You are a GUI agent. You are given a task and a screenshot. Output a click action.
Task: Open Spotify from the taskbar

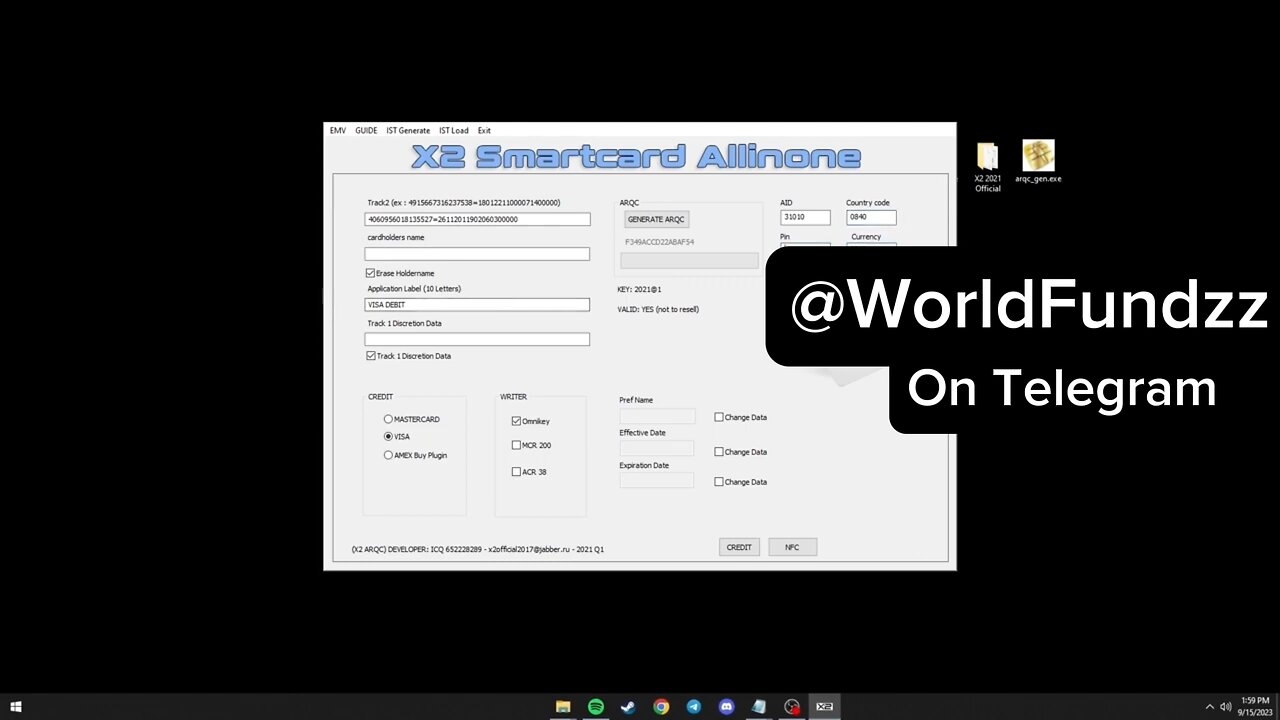tap(596, 707)
